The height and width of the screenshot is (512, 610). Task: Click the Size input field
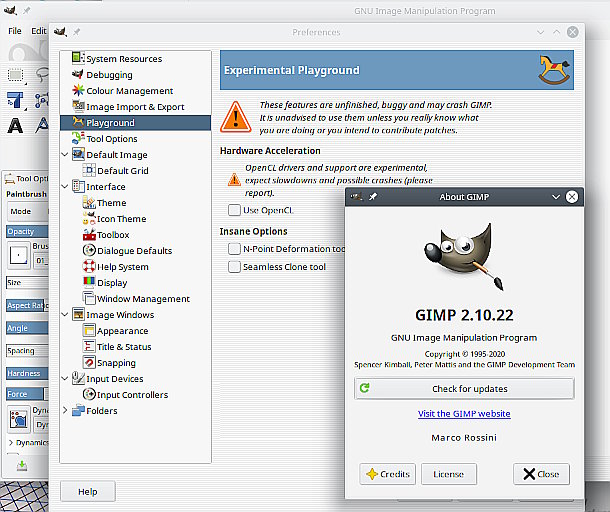27,283
